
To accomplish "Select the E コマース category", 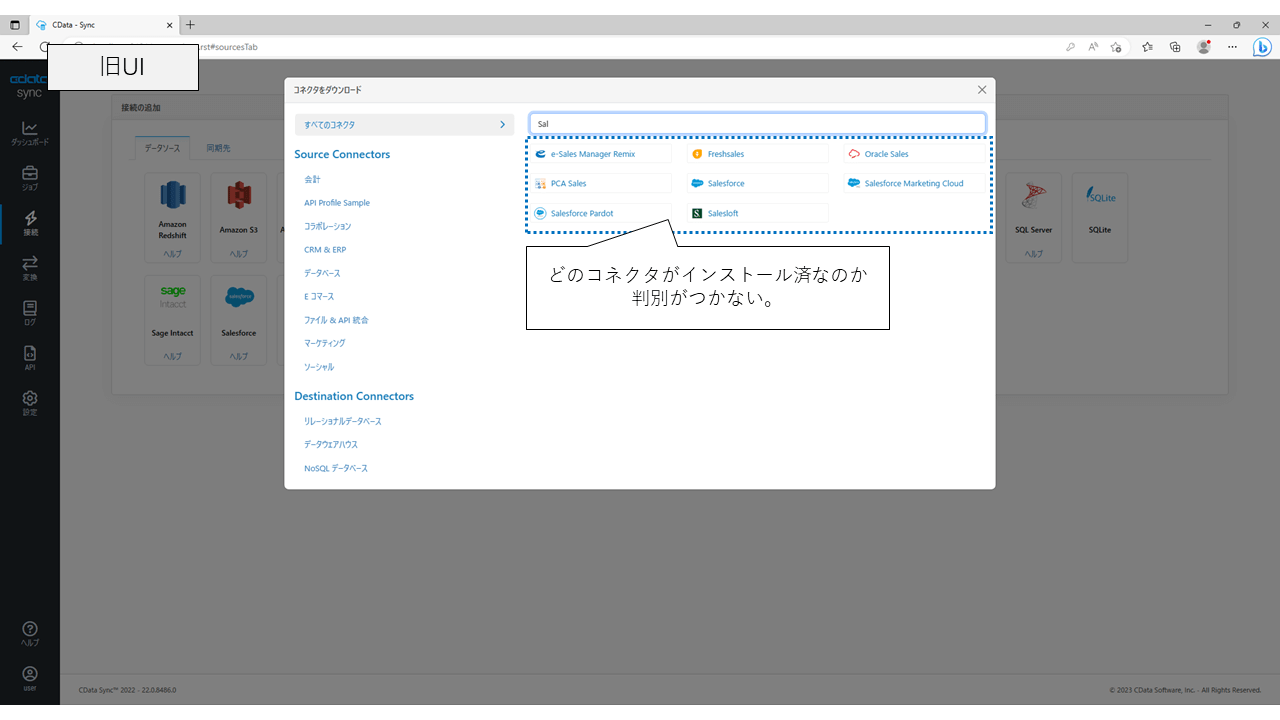I will pos(319,297).
